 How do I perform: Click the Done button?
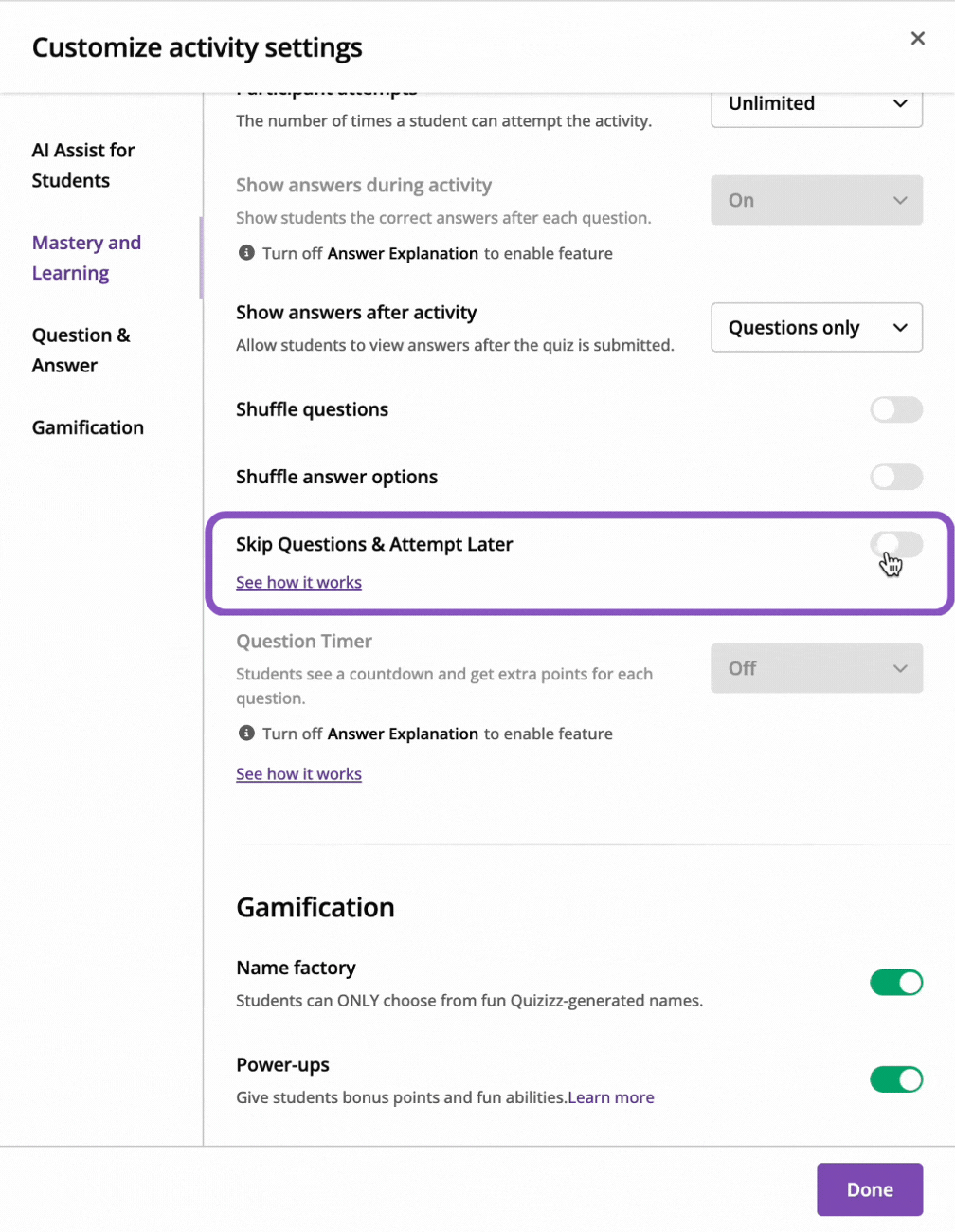(x=870, y=1189)
